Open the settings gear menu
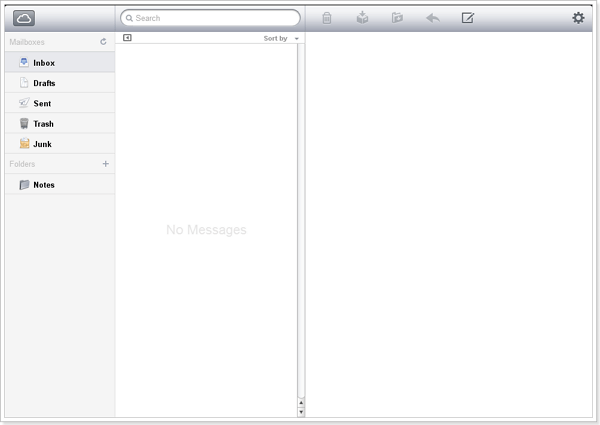The image size is (600, 425). (578, 18)
